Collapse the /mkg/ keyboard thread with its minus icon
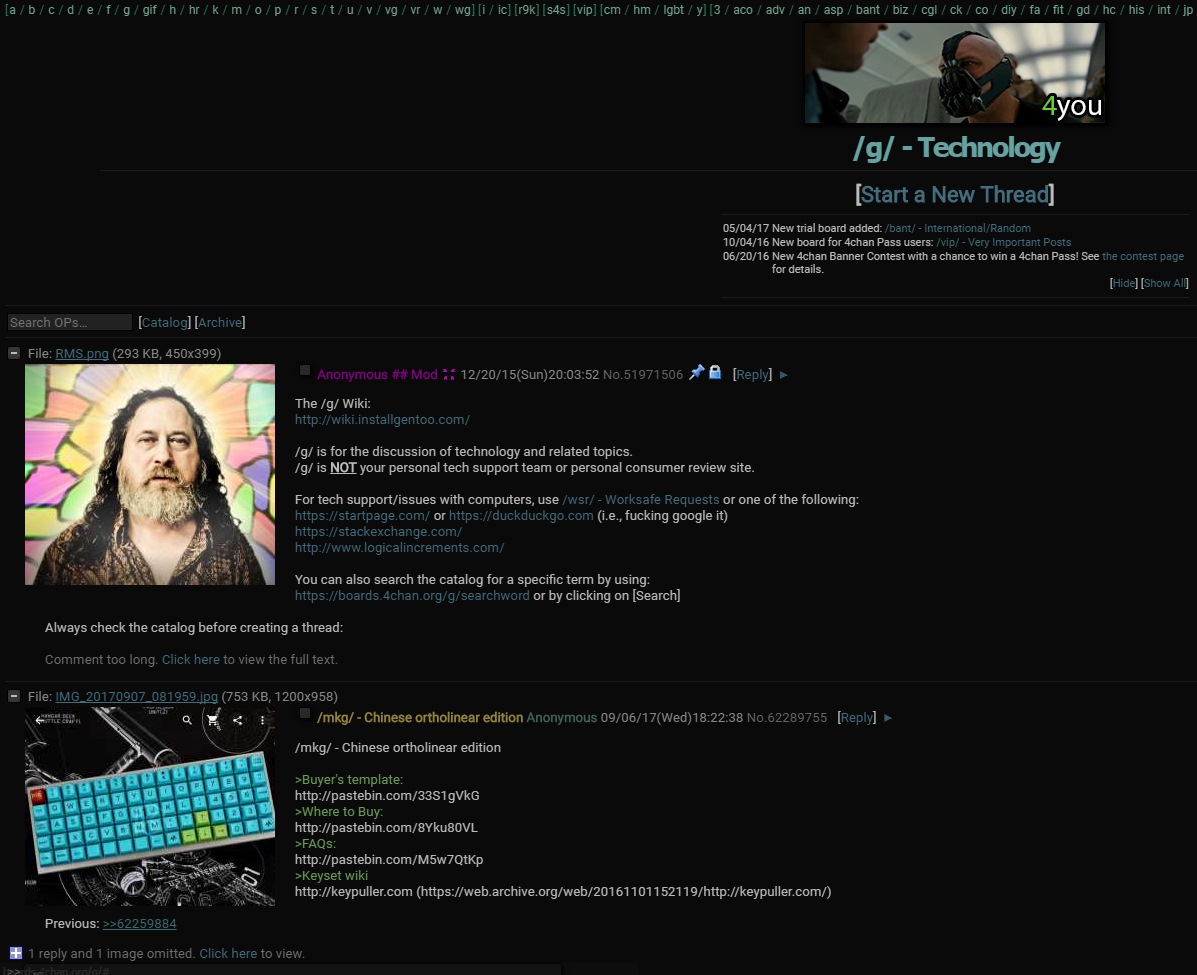The height and width of the screenshot is (975, 1197). (13, 697)
